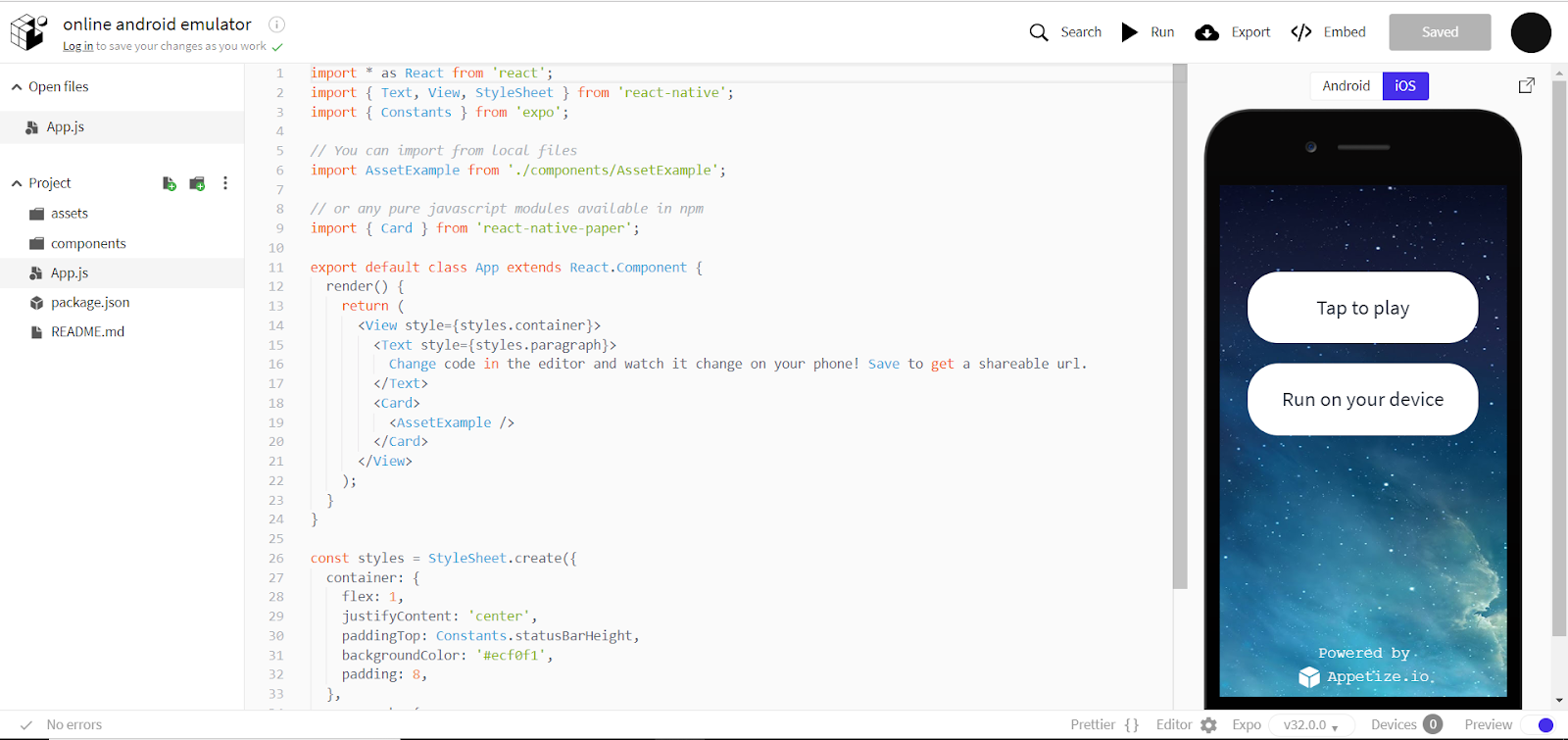
Task: Click the No errors checkmark icon
Action: click(26, 725)
